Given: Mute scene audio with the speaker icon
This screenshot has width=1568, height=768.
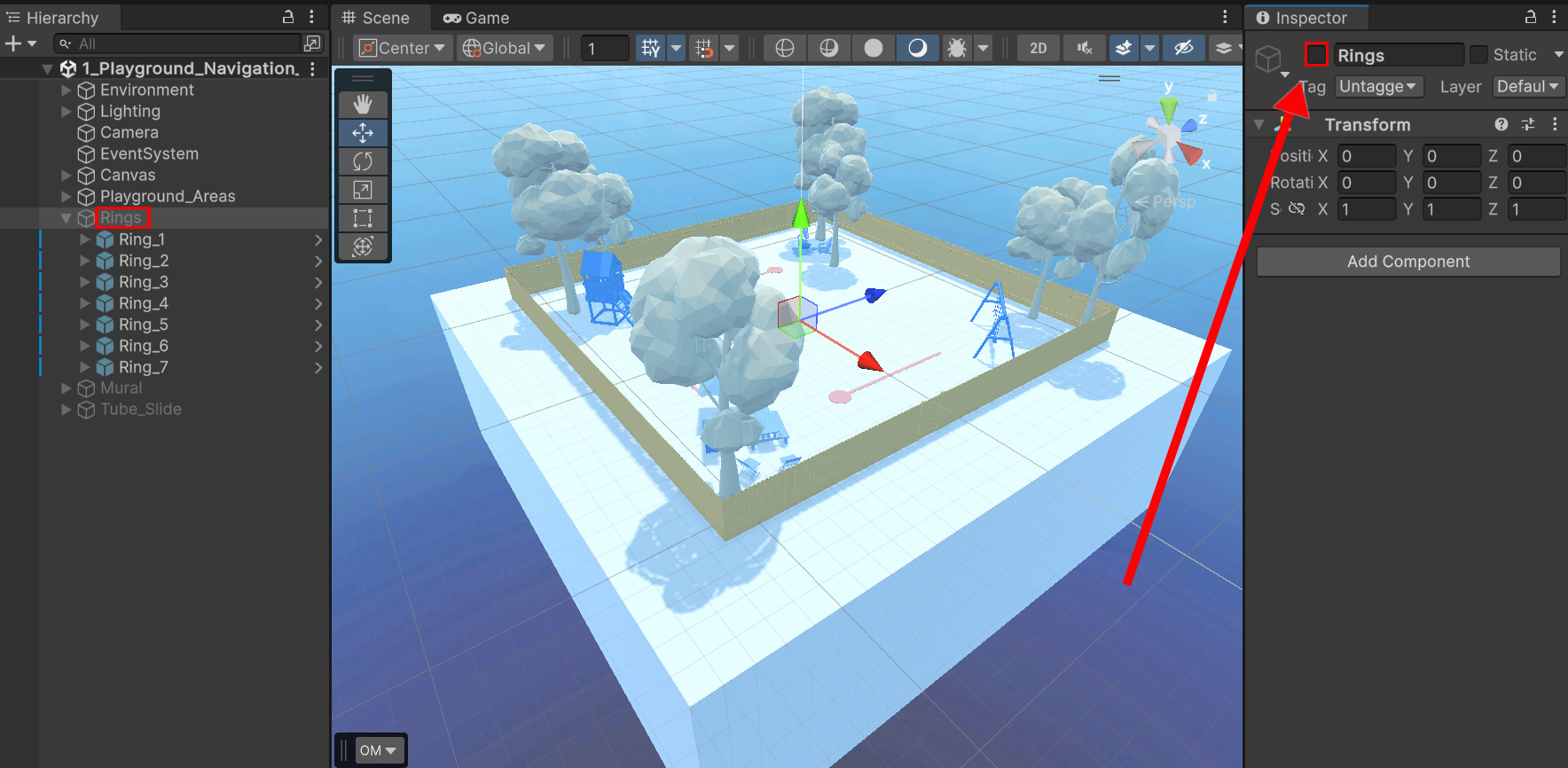Looking at the screenshot, I should click(1084, 48).
